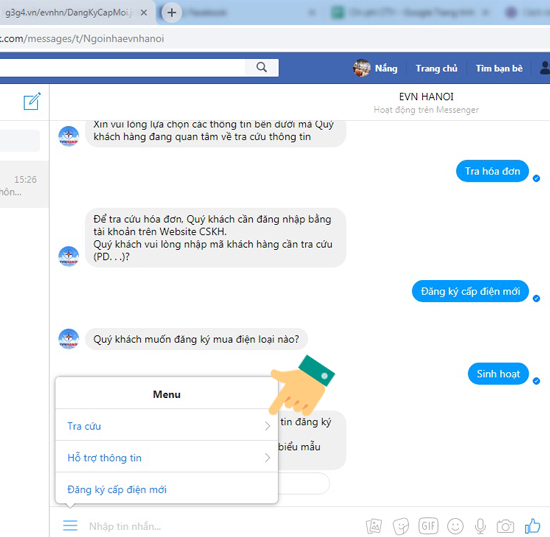The height and width of the screenshot is (537, 550).
Task: Select Đăng ký cấp điện mới in menu
Action: 167,489
